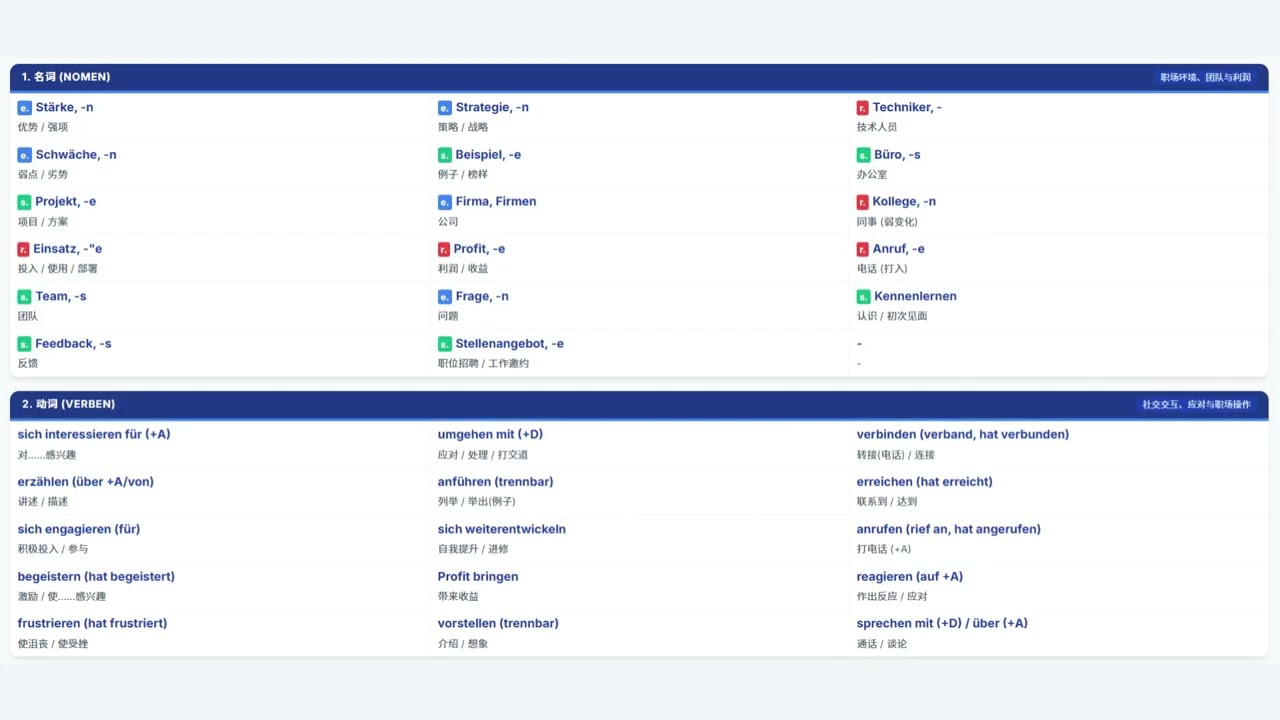This screenshot has height=720, width=1280.
Task: Click the green gender badge beside Feedback
Action: pos(25,344)
